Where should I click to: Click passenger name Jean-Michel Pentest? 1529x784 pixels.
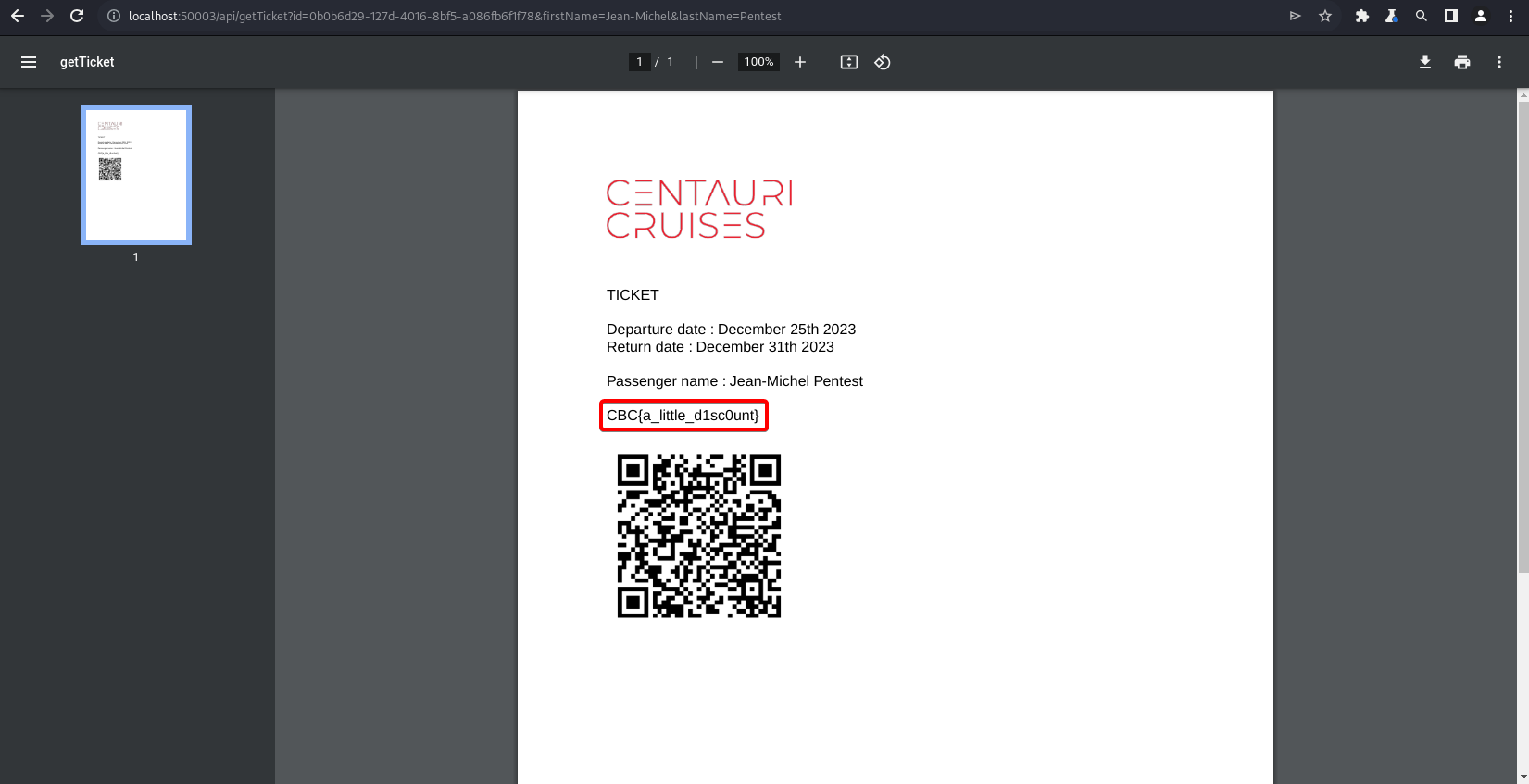pyautogui.click(x=796, y=381)
